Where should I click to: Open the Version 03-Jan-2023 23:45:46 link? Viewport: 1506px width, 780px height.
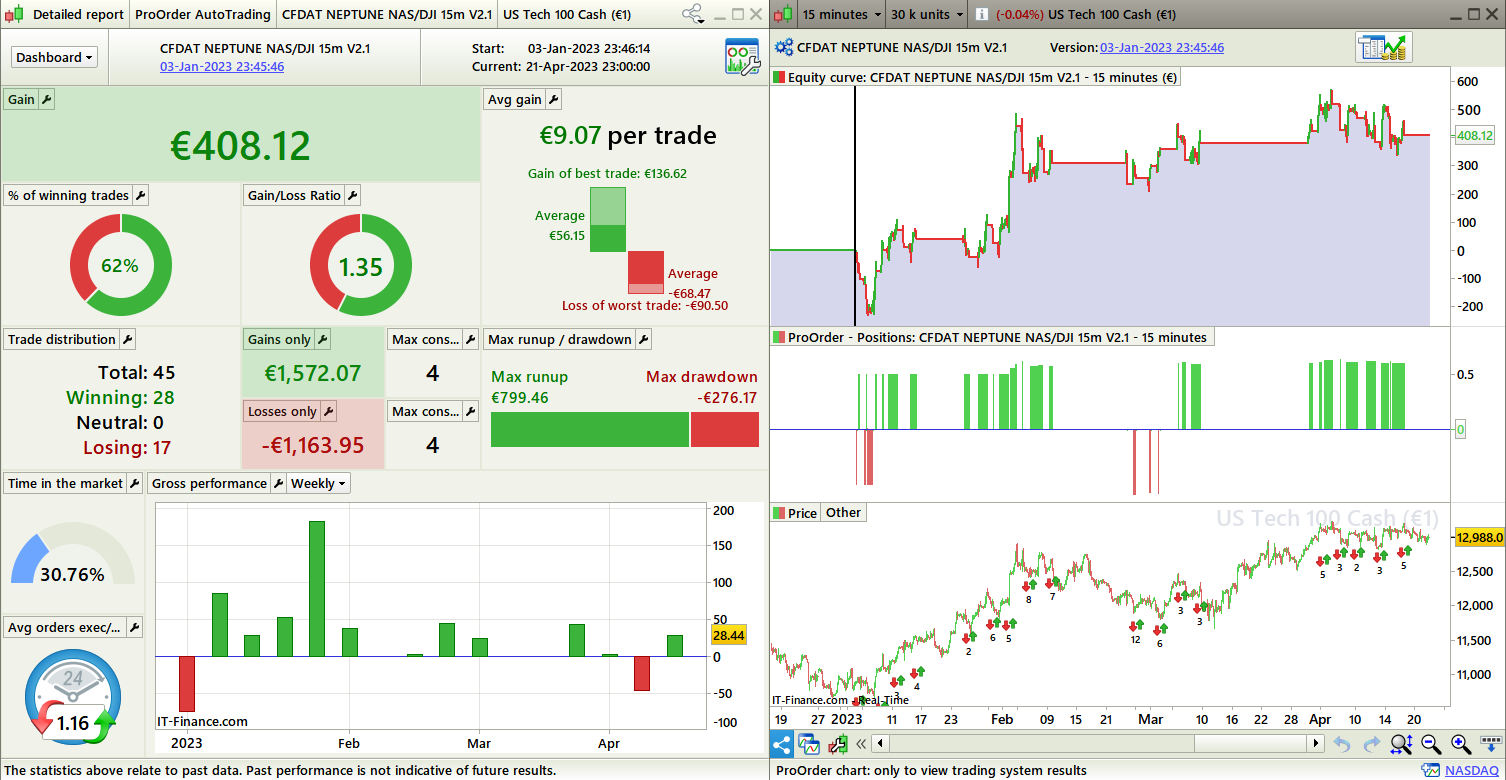click(1162, 47)
